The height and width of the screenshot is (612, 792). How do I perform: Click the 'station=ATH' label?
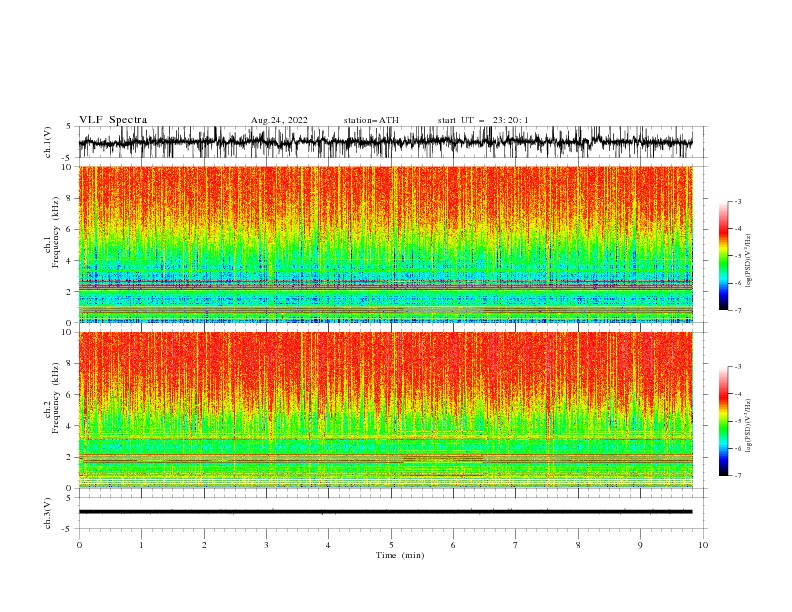point(371,120)
